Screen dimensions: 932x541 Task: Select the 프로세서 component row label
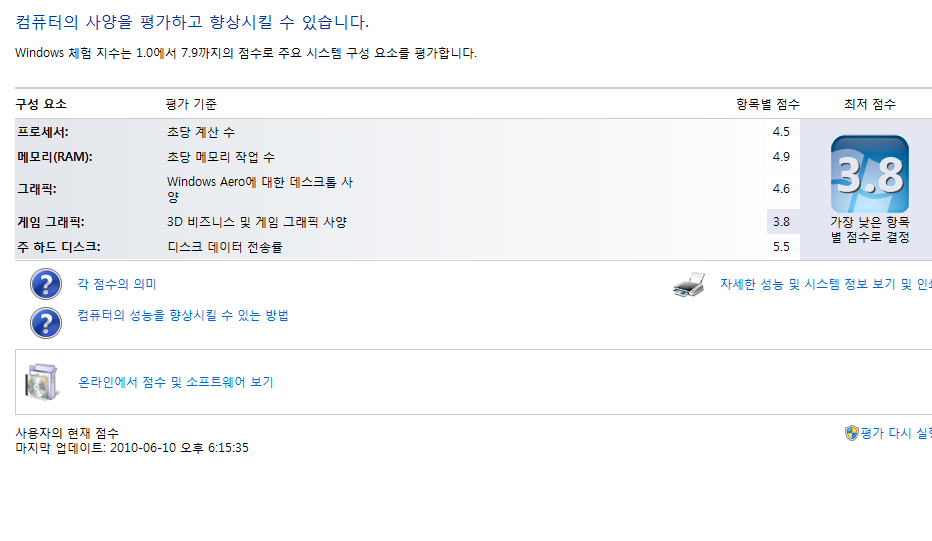pos(43,132)
